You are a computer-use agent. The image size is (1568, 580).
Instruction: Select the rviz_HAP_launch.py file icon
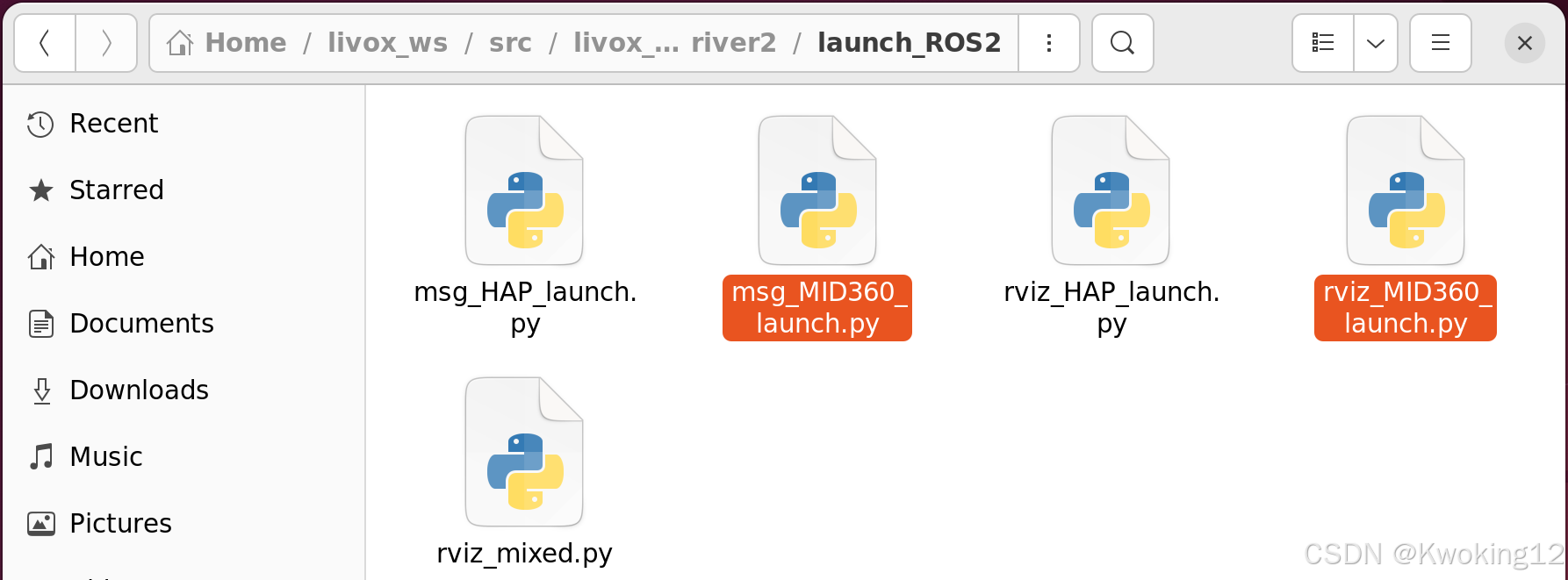point(1111,190)
